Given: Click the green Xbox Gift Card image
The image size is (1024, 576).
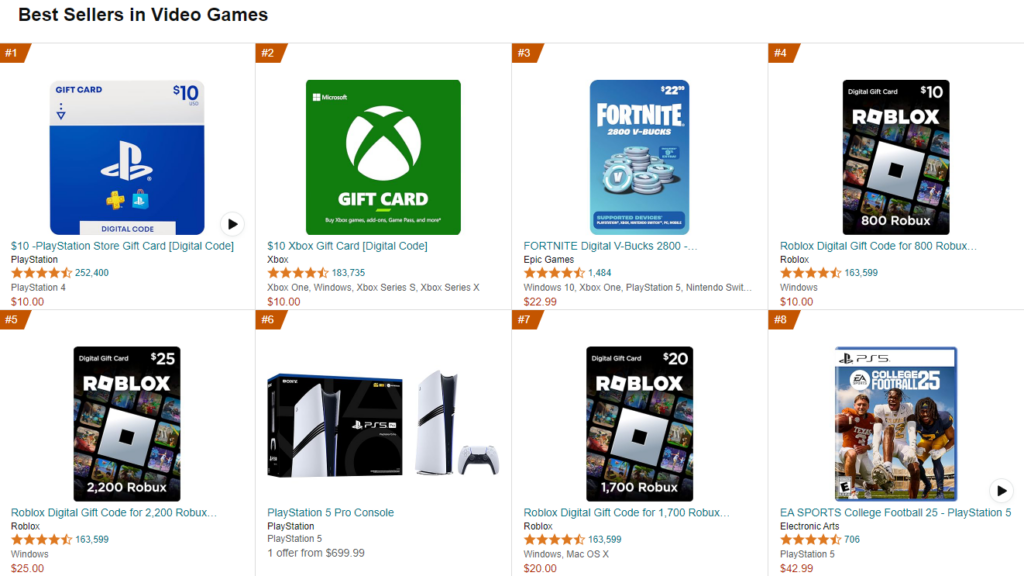Looking at the screenshot, I should (x=383, y=157).
